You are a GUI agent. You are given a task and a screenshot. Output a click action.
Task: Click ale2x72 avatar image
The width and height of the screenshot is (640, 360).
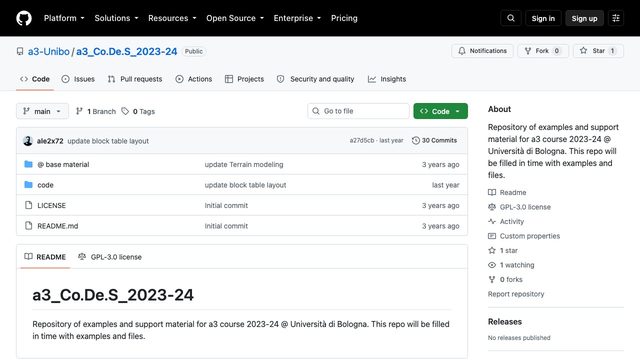pos(28,141)
